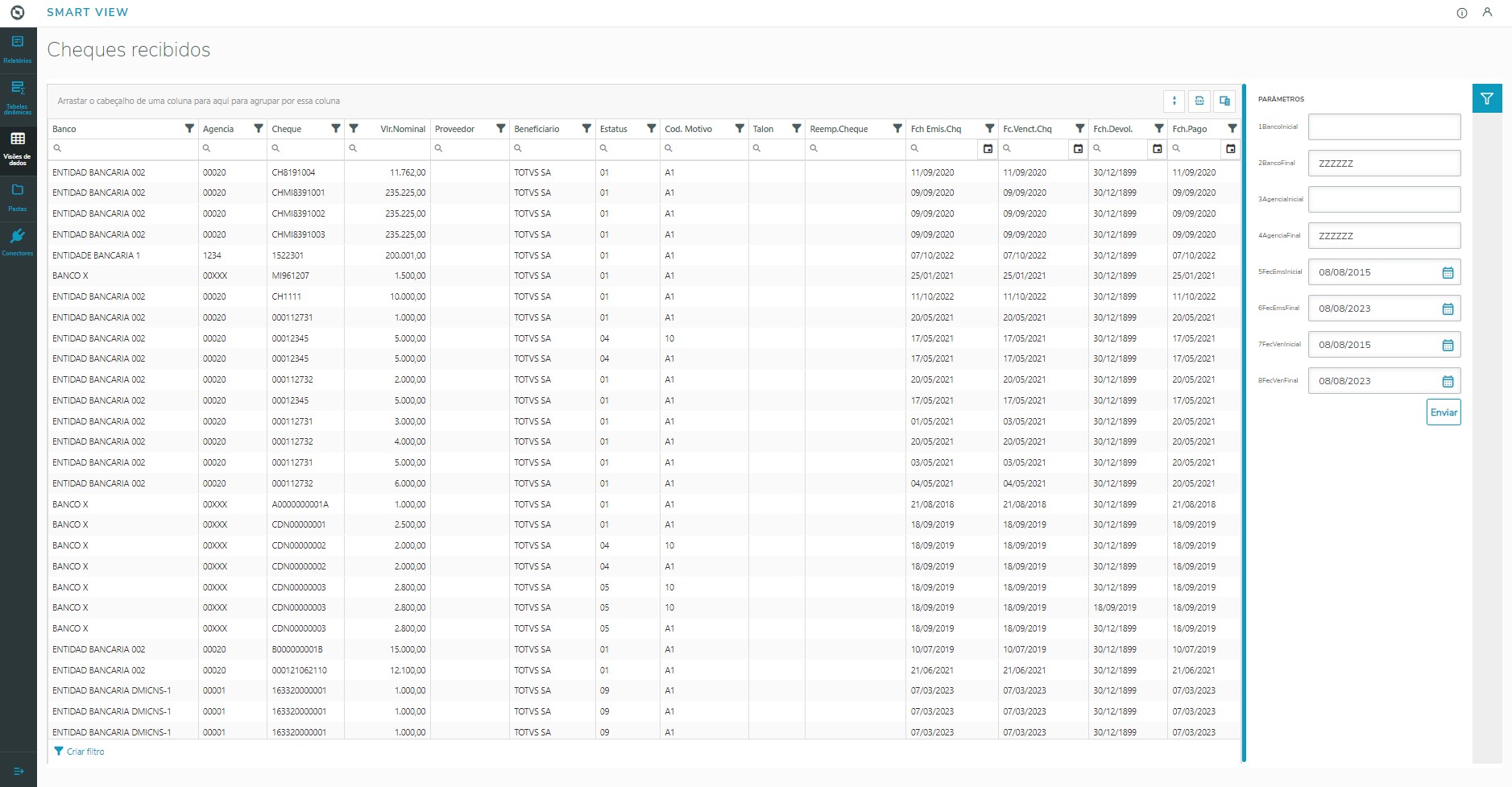Sort by the Vlr.Nominal column header

pos(403,129)
